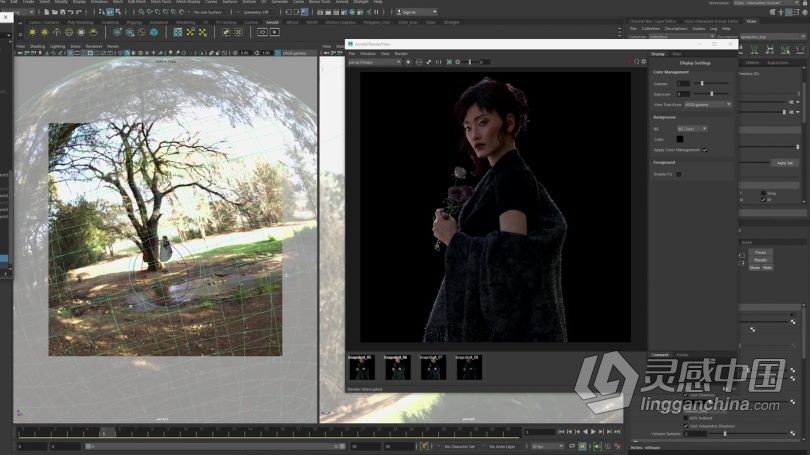Select the Snapshot_08 thumbnail

coord(469,368)
